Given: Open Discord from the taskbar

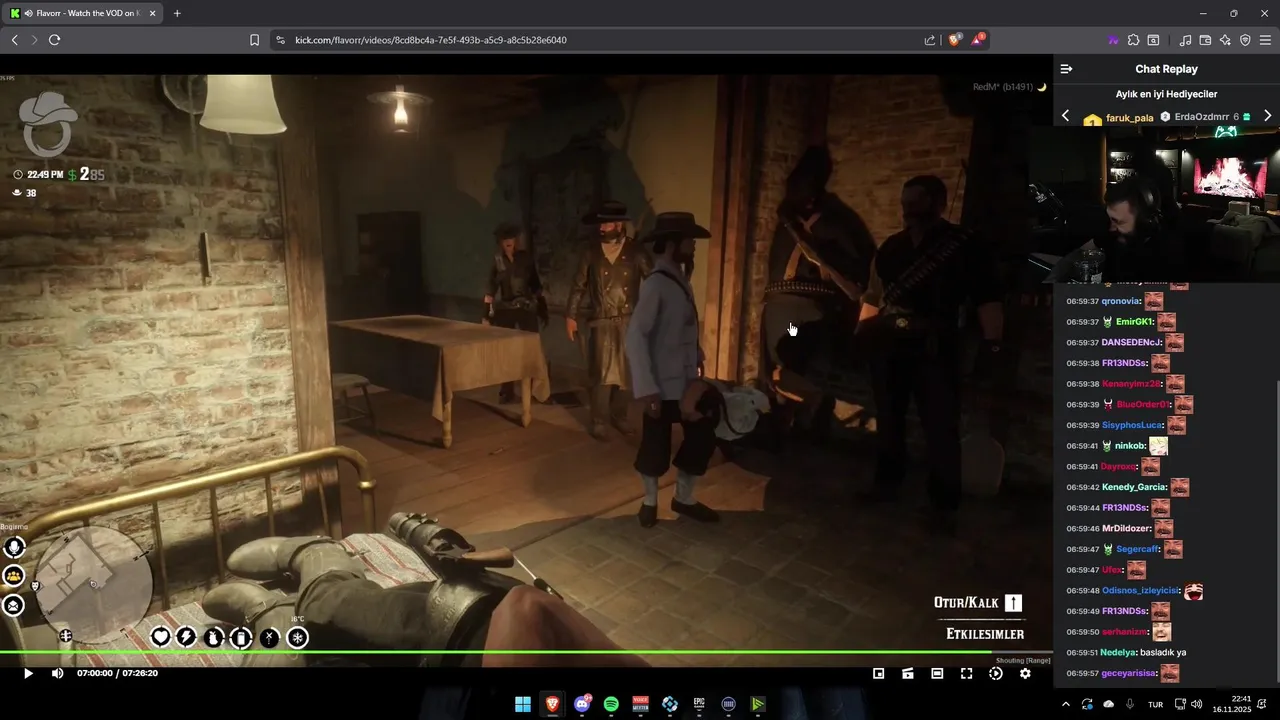Looking at the screenshot, I should [582, 704].
